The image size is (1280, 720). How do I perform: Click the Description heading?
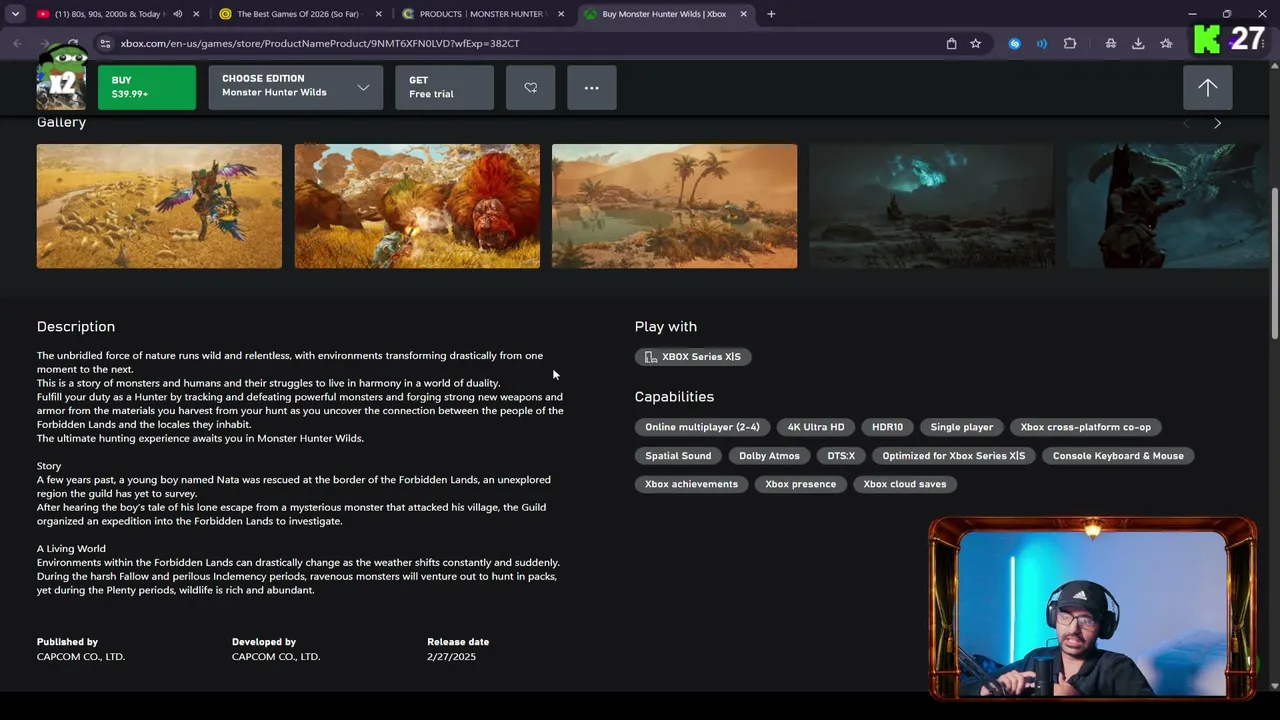click(x=76, y=327)
